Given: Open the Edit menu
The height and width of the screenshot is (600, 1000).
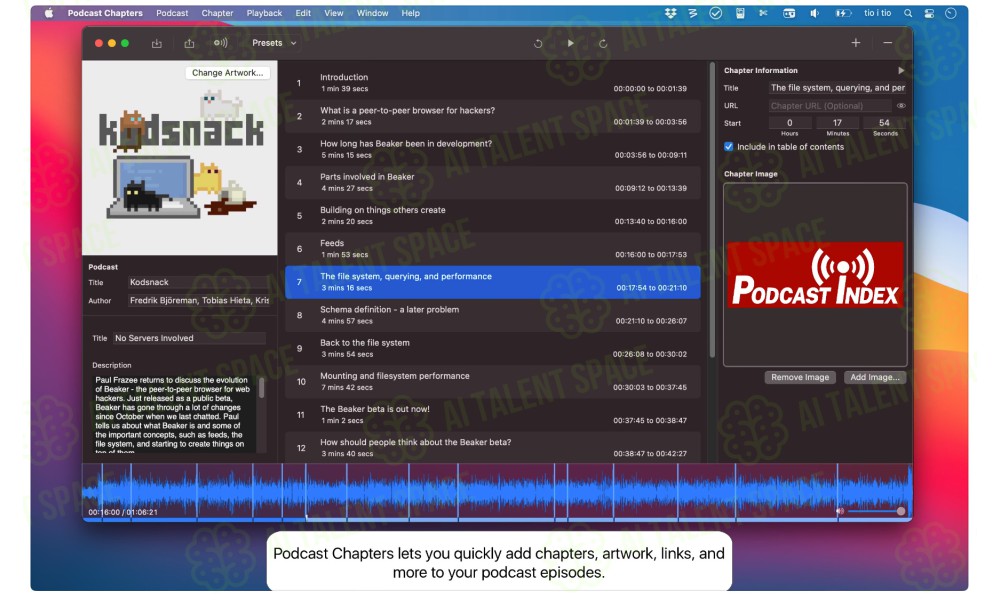Looking at the screenshot, I should pyautogui.click(x=303, y=13).
